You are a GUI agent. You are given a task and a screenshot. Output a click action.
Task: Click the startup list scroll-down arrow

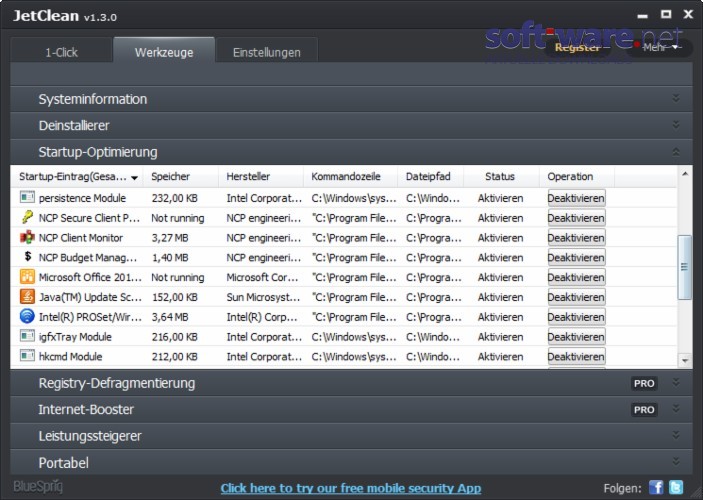click(685, 360)
